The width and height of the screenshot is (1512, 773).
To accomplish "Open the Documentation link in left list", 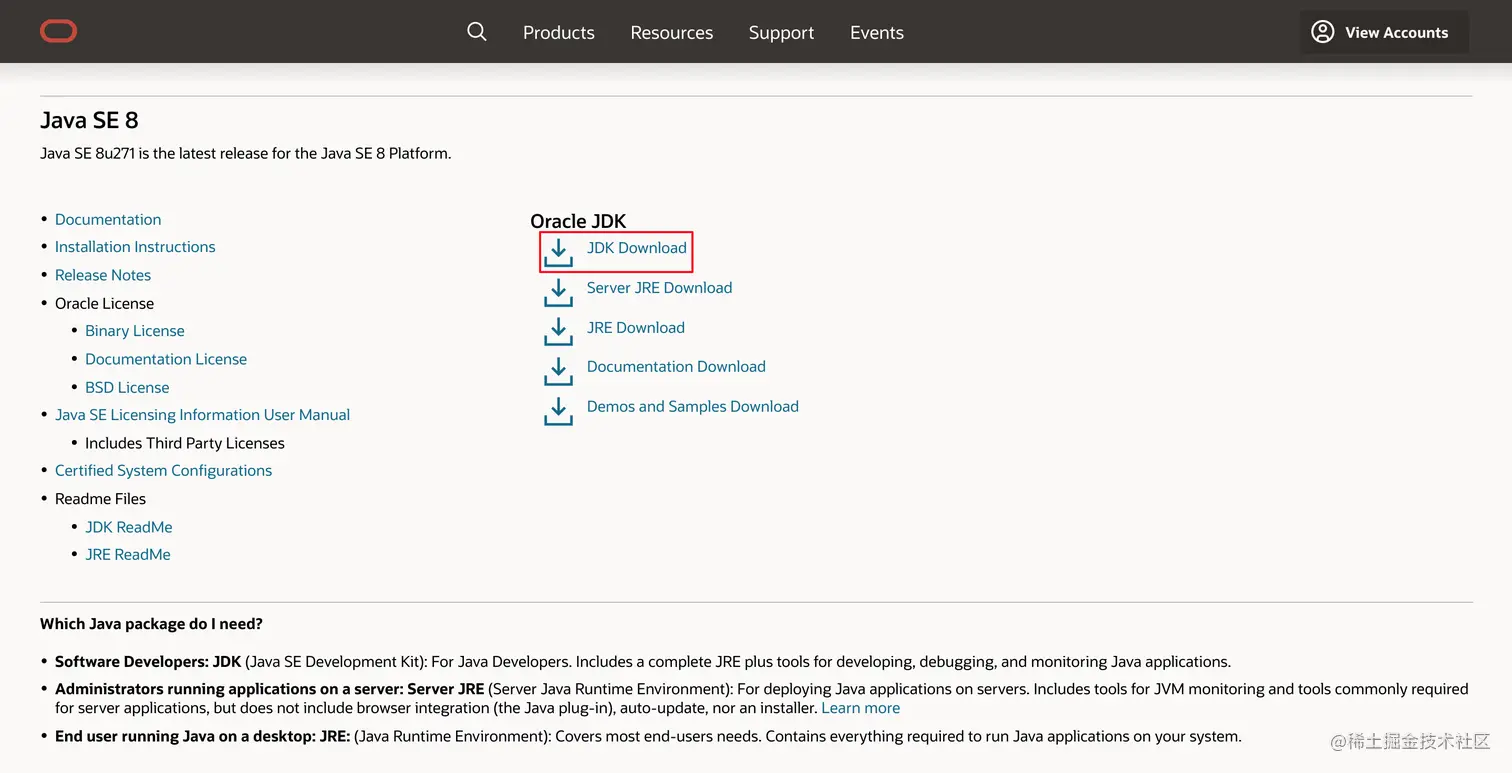I will (x=108, y=219).
